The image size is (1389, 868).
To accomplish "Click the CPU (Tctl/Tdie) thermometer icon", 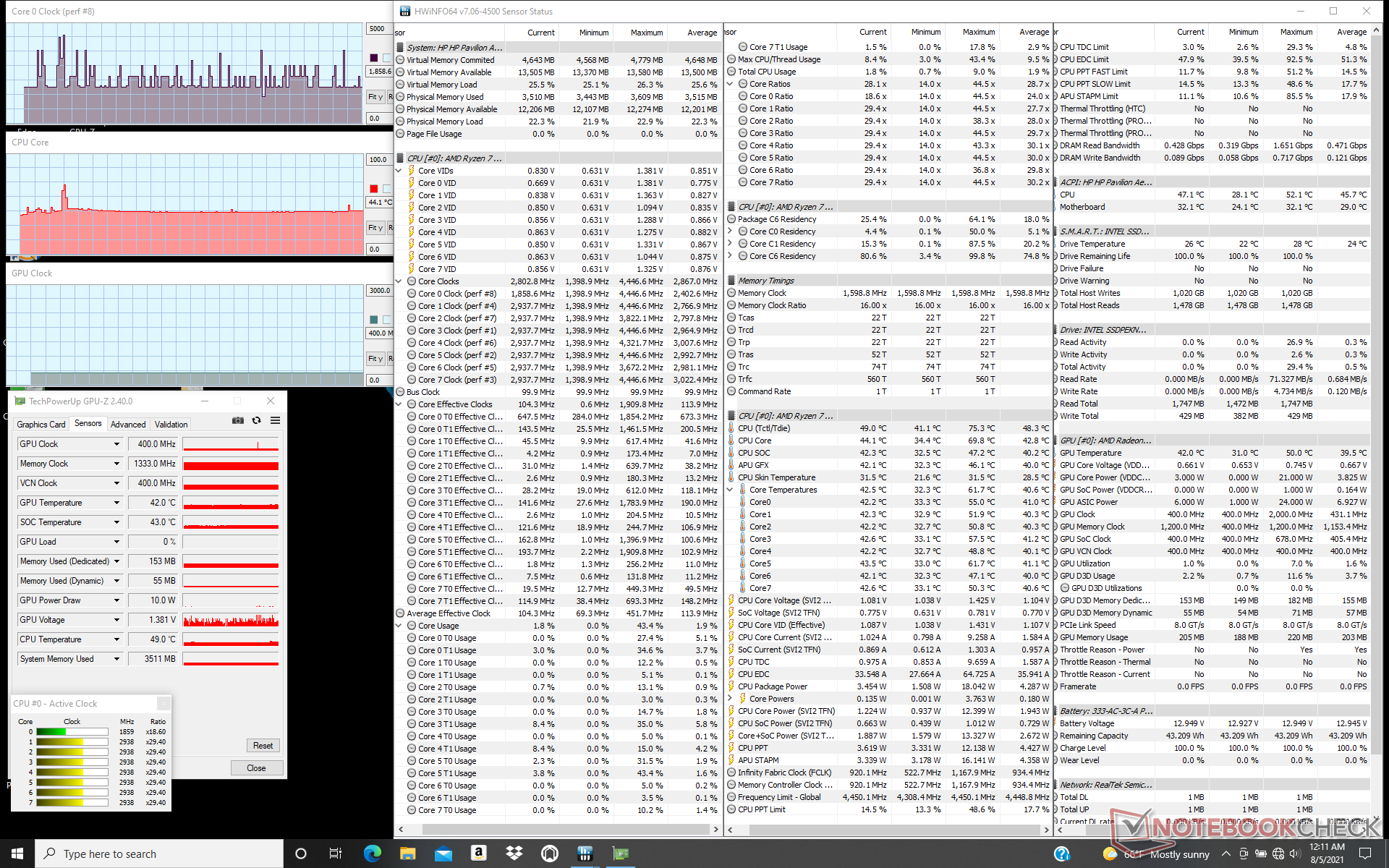I will [x=731, y=428].
